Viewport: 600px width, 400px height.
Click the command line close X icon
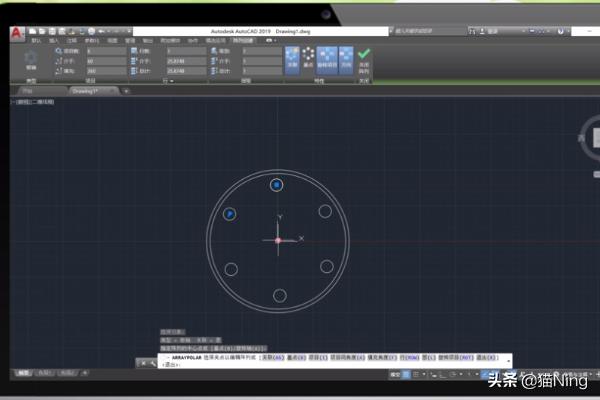tap(143, 363)
